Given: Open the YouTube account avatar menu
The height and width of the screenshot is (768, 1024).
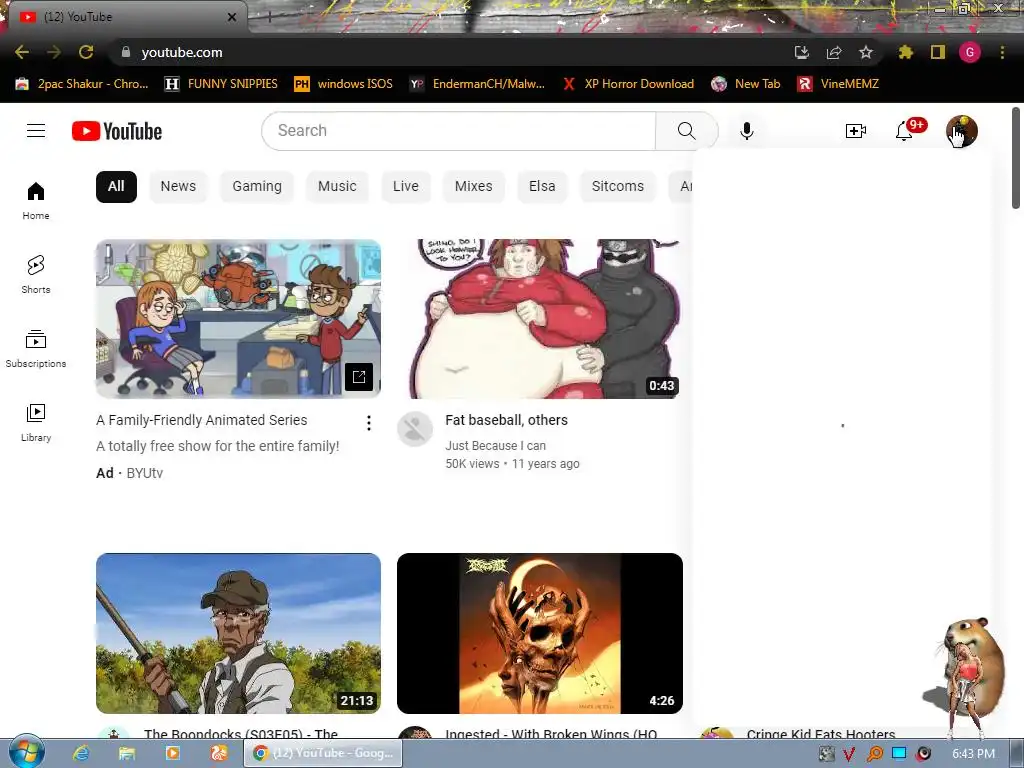Looking at the screenshot, I should [961, 131].
